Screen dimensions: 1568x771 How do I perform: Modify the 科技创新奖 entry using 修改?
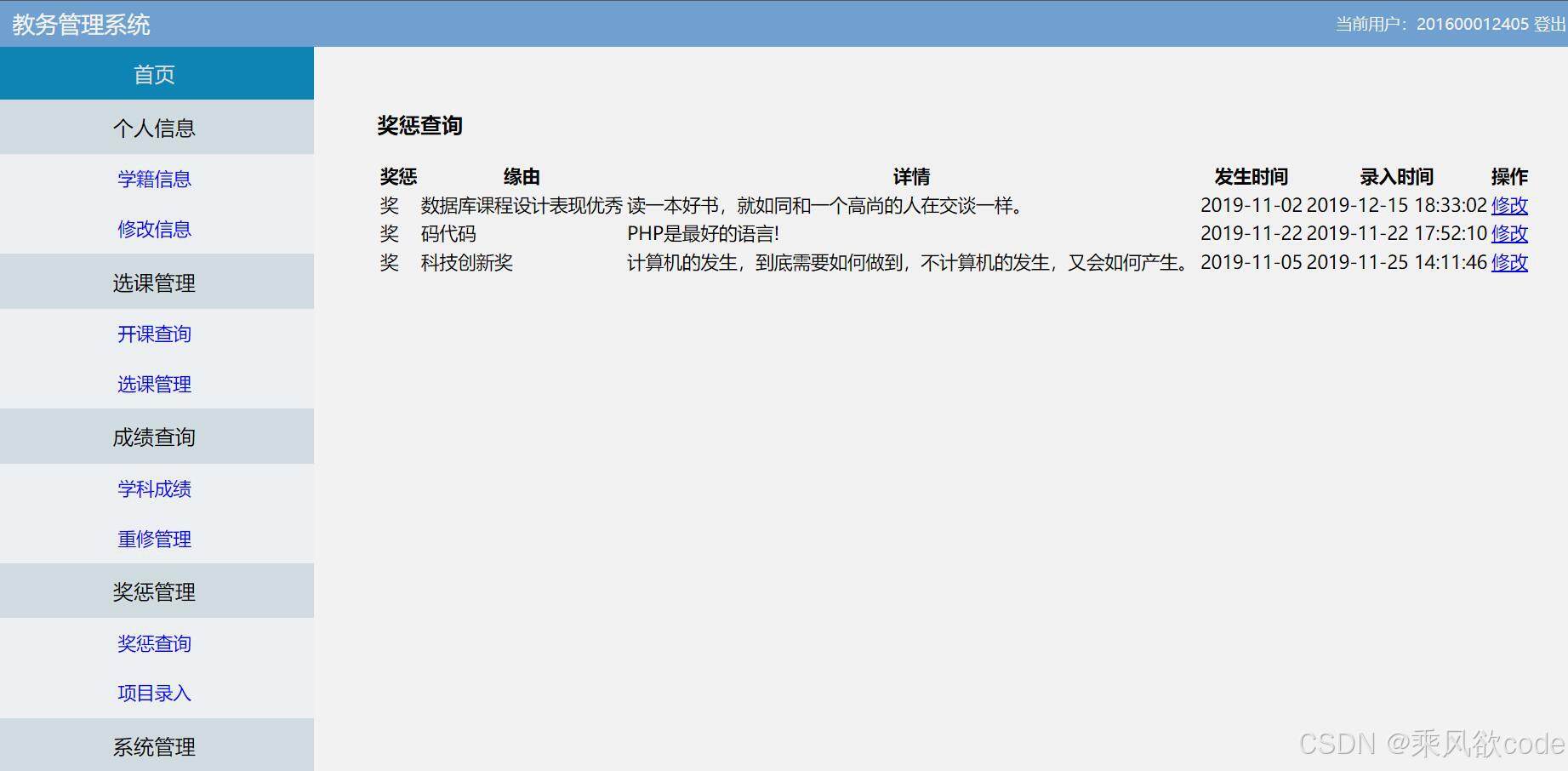click(x=1509, y=263)
